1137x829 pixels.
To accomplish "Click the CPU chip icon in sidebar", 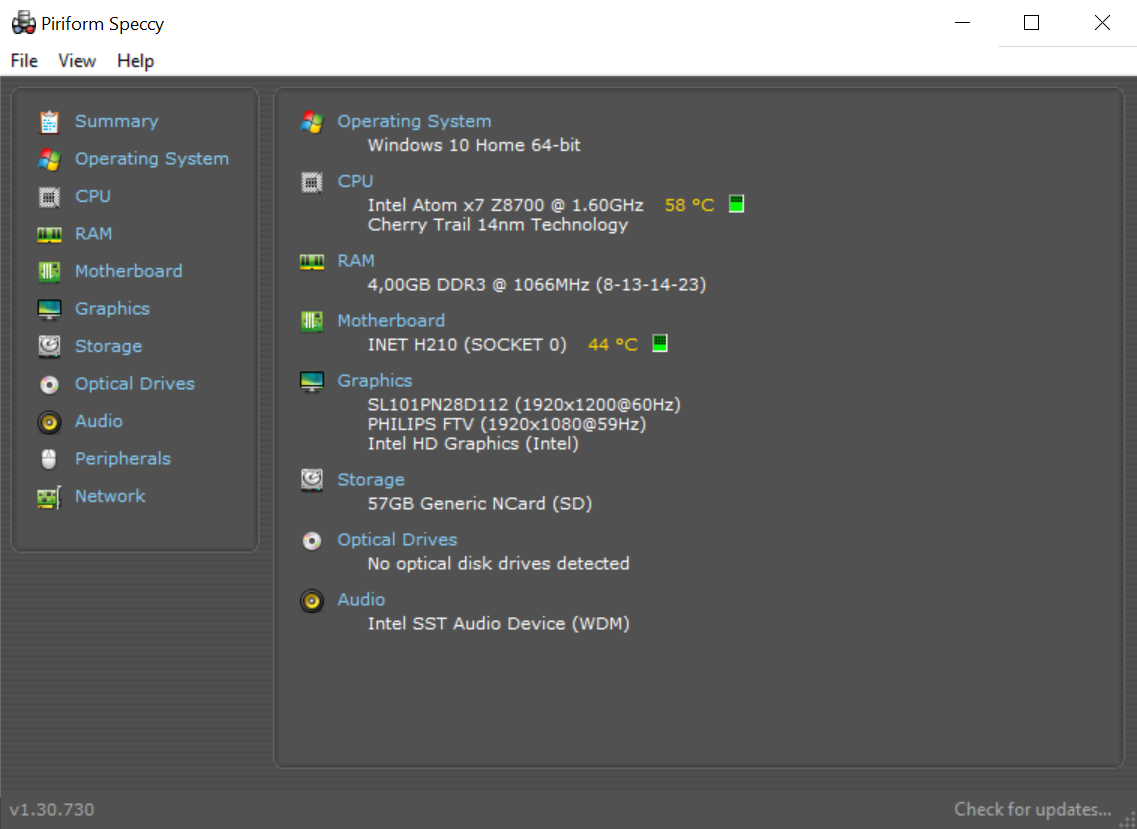I will [49, 197].
